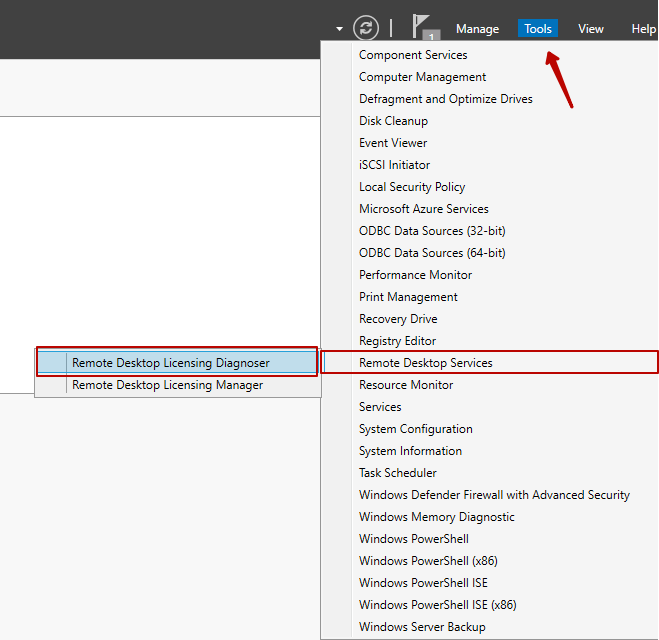659x640 pixels.
Task: Open the View menu
Action: [591, 29]
